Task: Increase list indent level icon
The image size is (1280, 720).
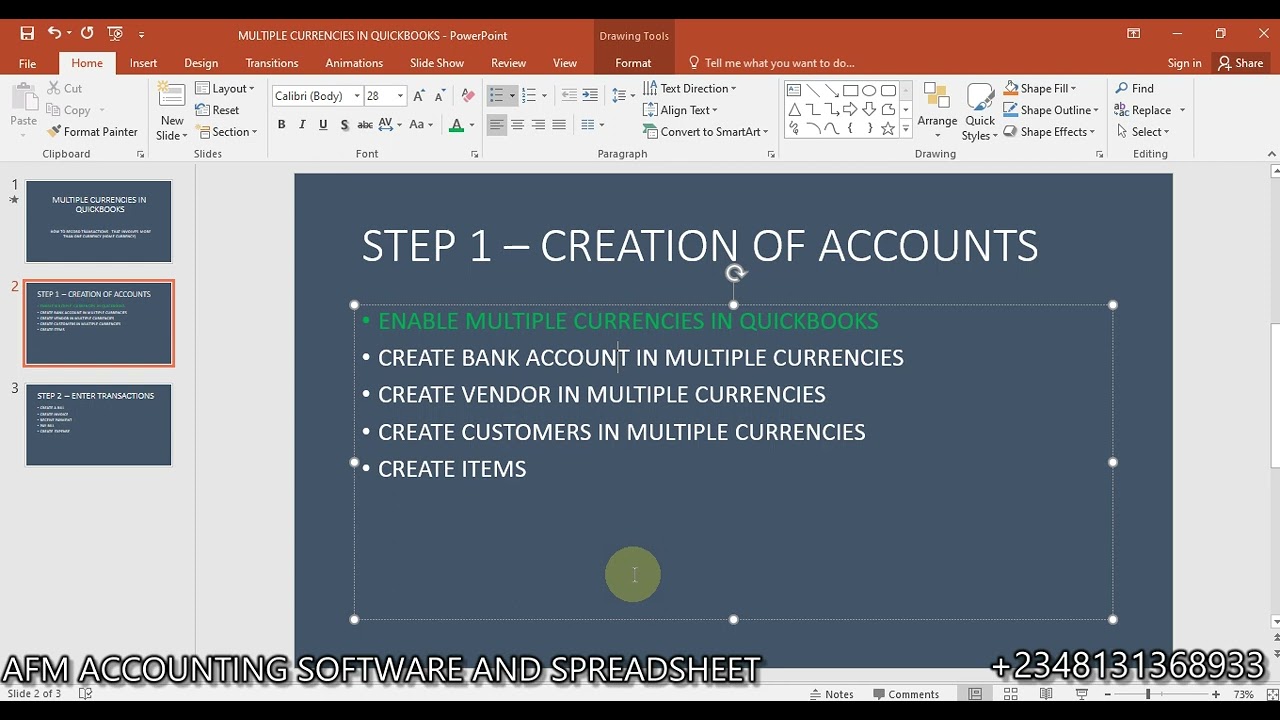Action: click(x=590, y=96)
